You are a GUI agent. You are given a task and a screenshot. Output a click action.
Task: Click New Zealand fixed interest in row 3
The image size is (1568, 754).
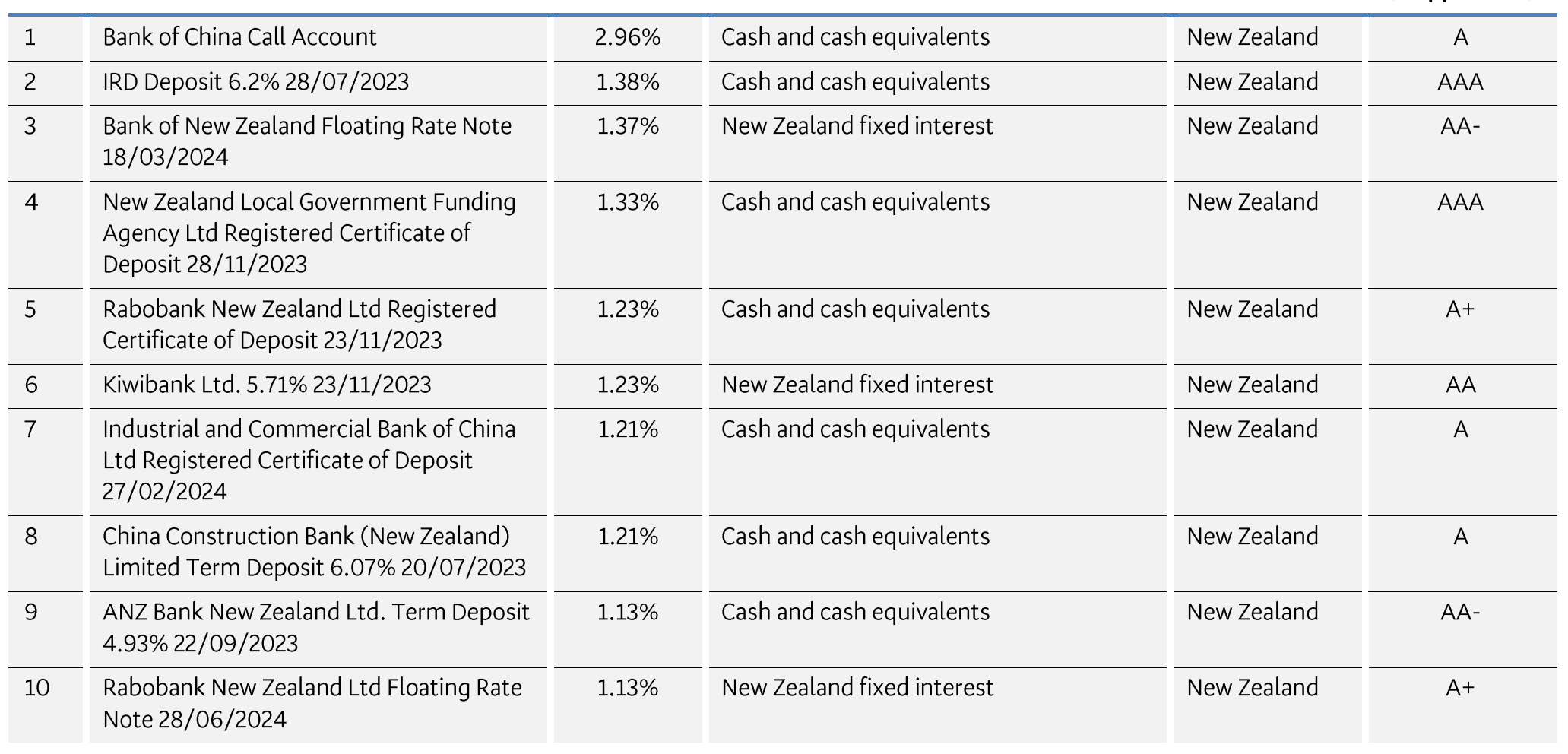(857, 126)
